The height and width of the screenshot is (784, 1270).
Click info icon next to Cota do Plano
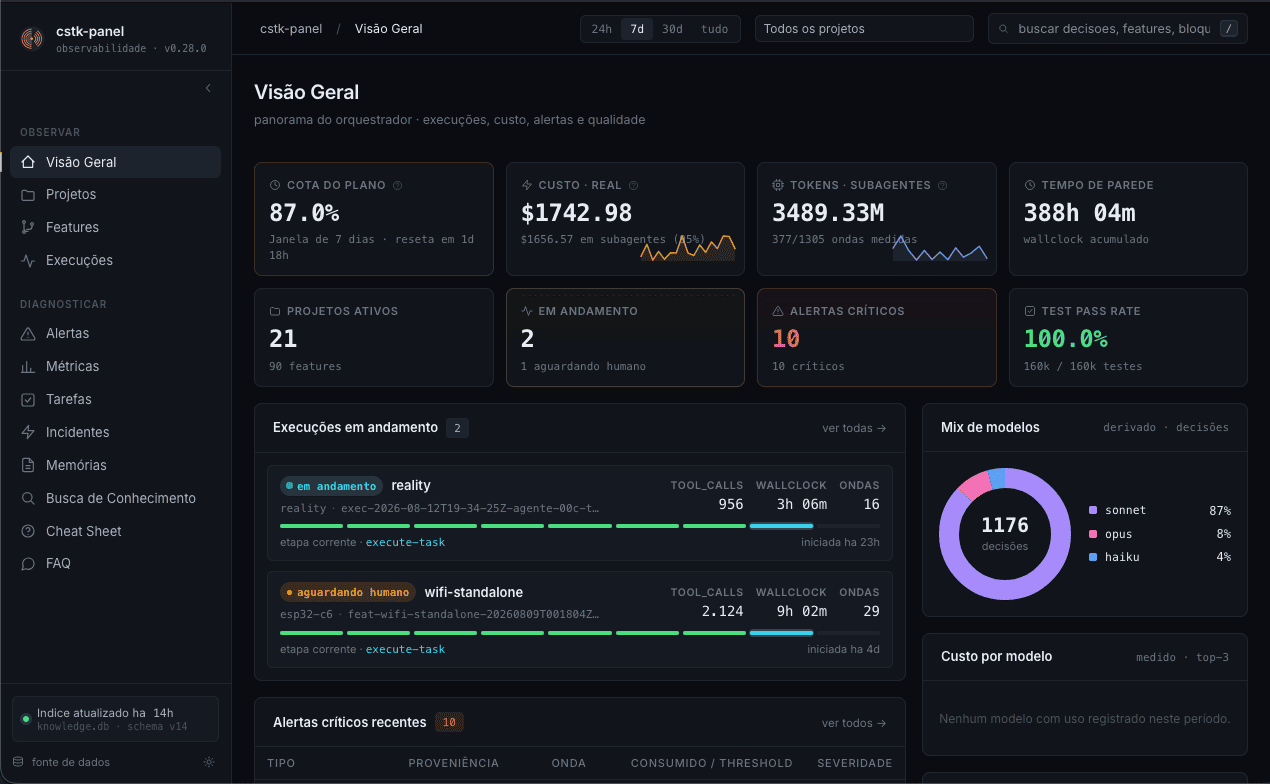click(x=398, y=185)
